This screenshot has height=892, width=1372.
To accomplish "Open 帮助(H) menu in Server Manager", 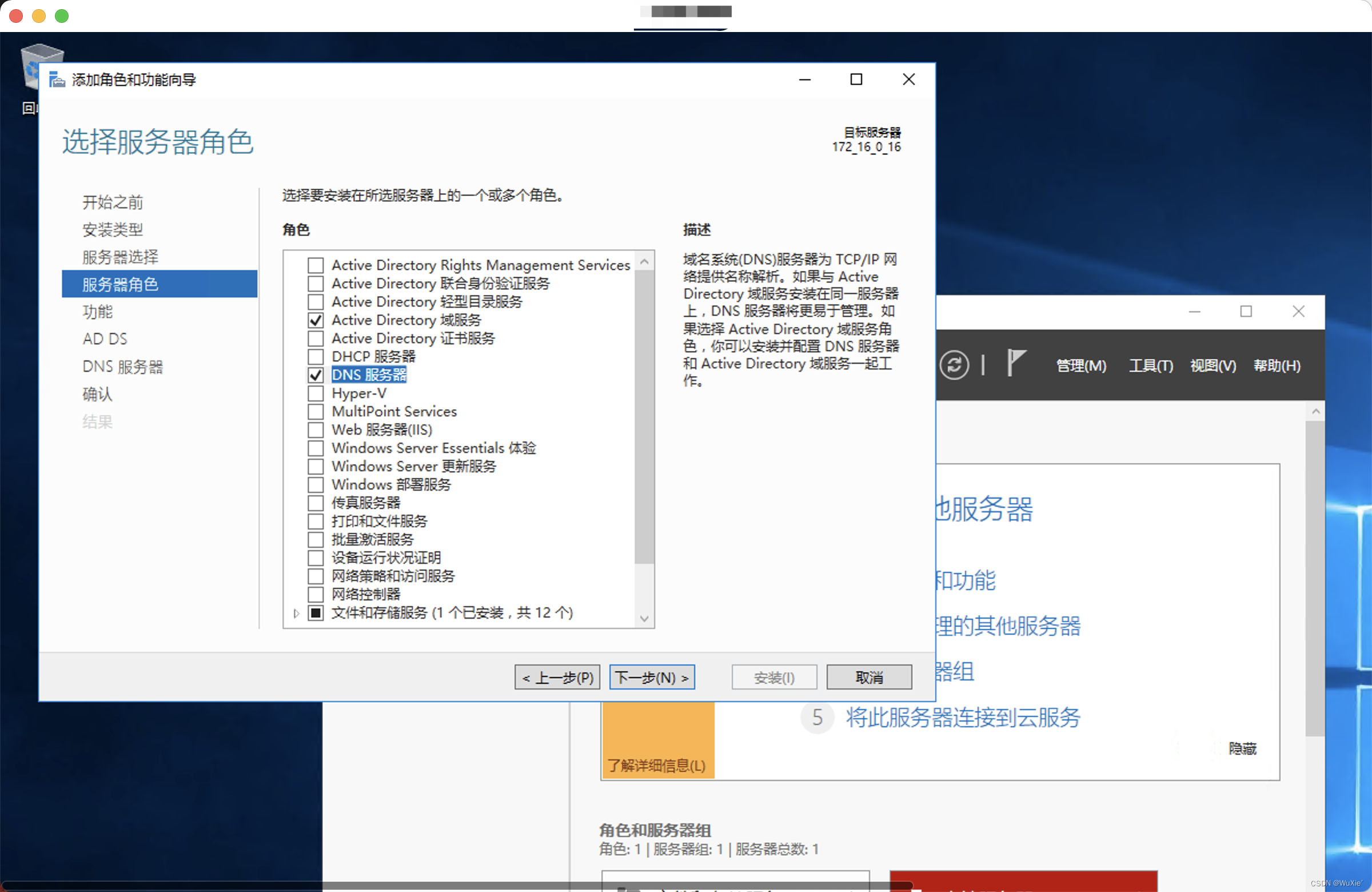I will (x=1277, y=365).
